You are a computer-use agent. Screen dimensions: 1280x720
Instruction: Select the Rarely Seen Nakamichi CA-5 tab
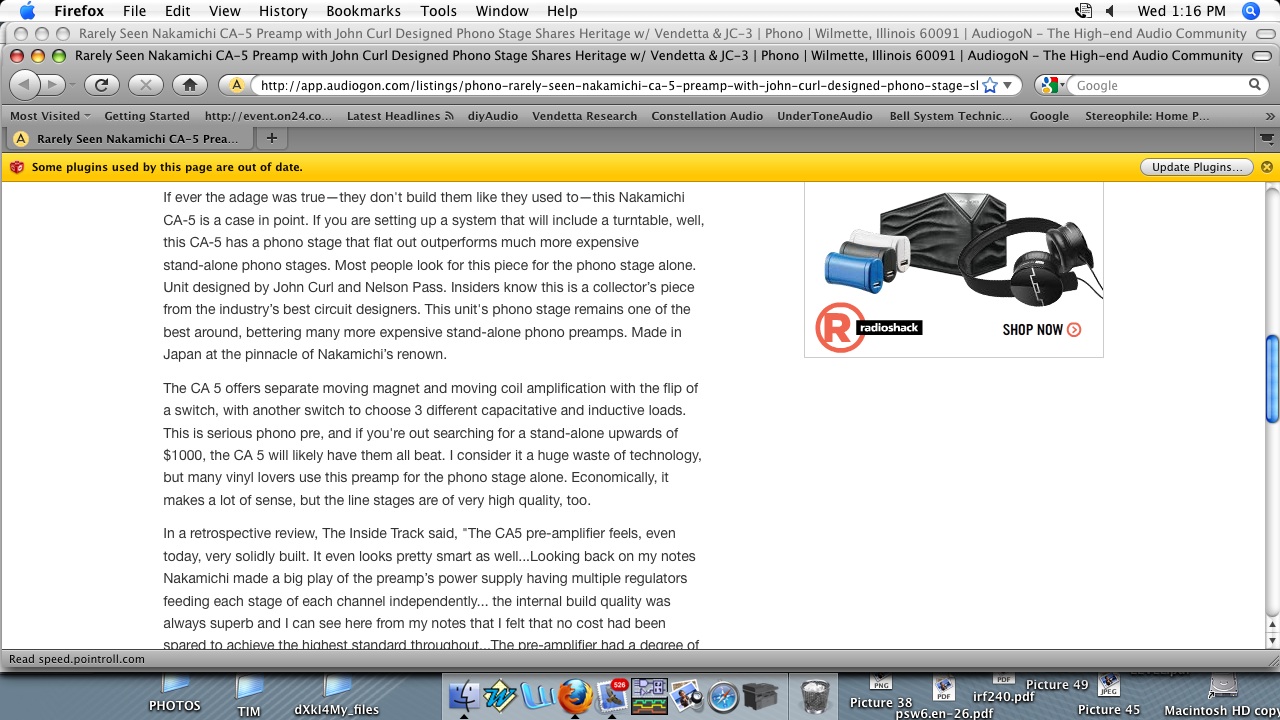(127, 139)
